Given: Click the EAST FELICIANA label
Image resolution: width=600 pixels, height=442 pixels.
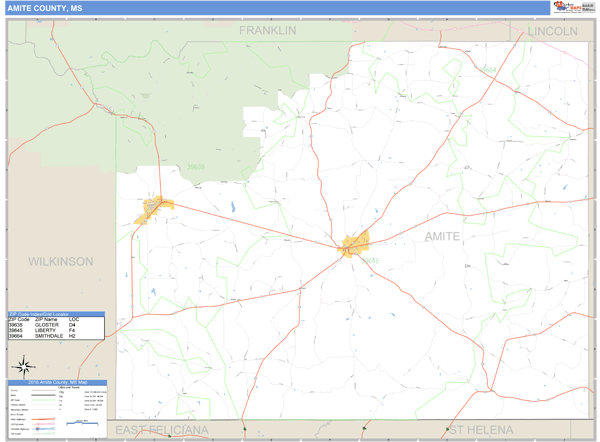Looking at the screenshot, I should [x=161, y=430].
